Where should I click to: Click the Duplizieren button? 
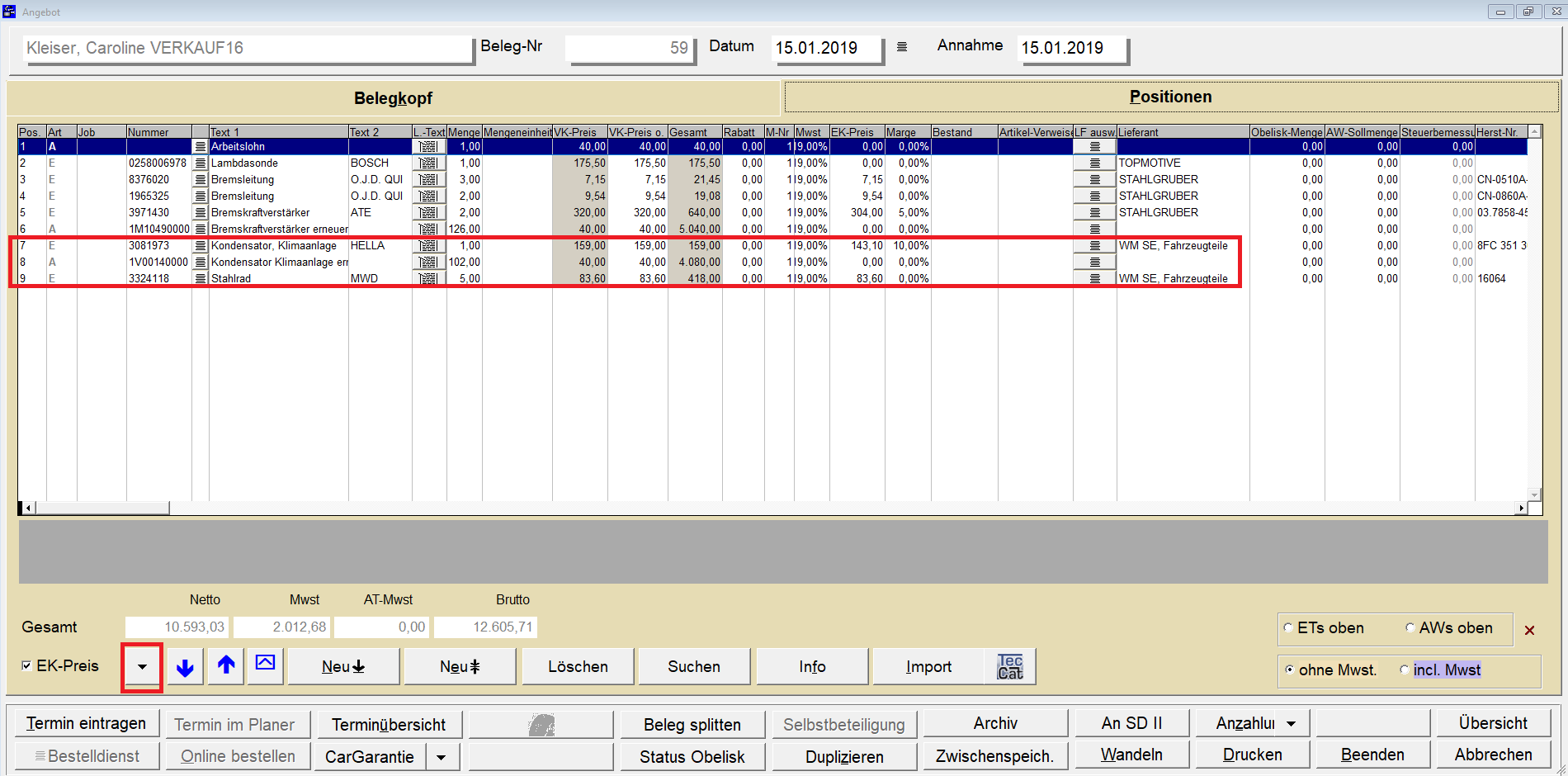click(x=844, y=757)
